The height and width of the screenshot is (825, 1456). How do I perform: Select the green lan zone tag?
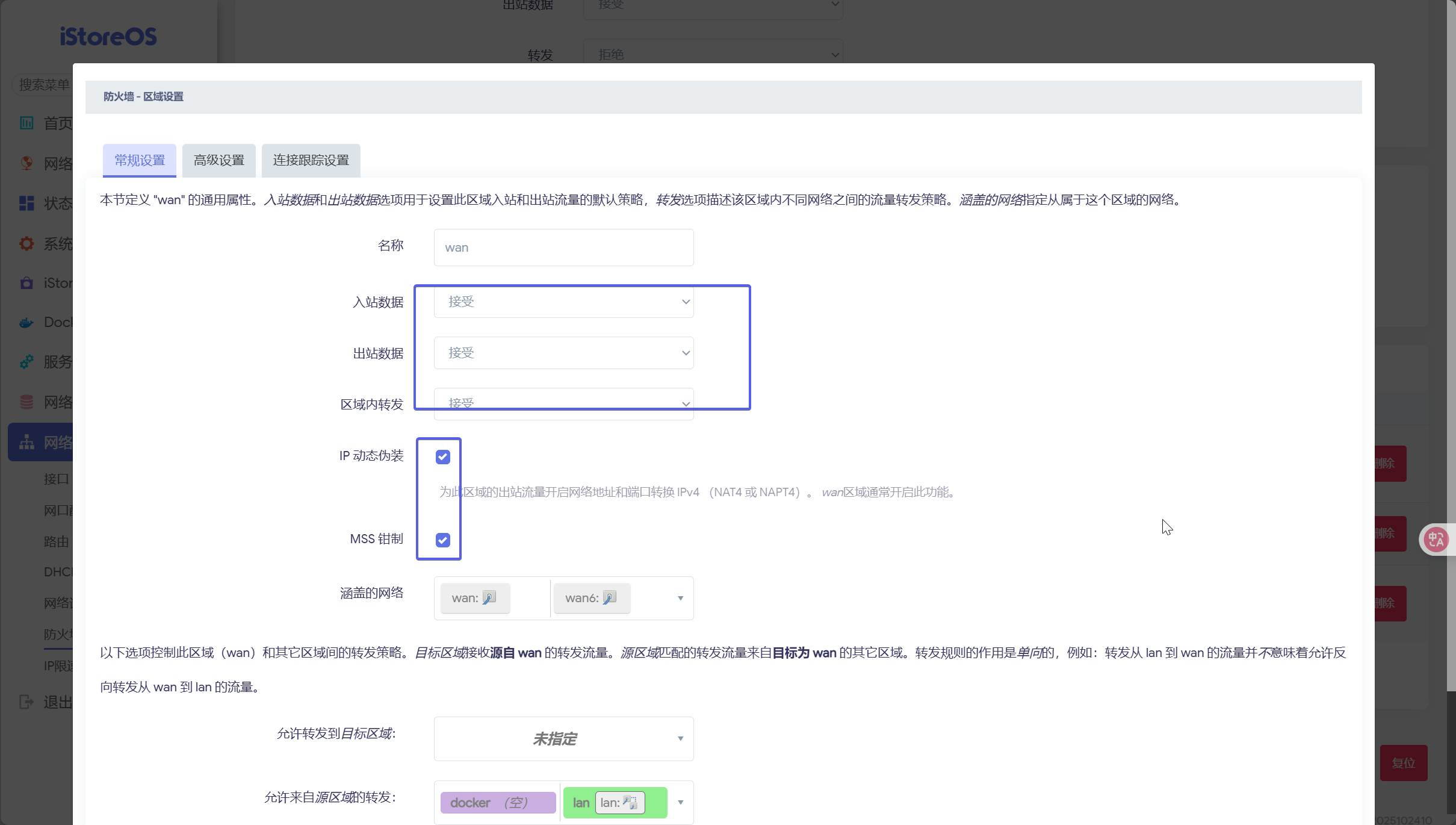pos(580,803)
